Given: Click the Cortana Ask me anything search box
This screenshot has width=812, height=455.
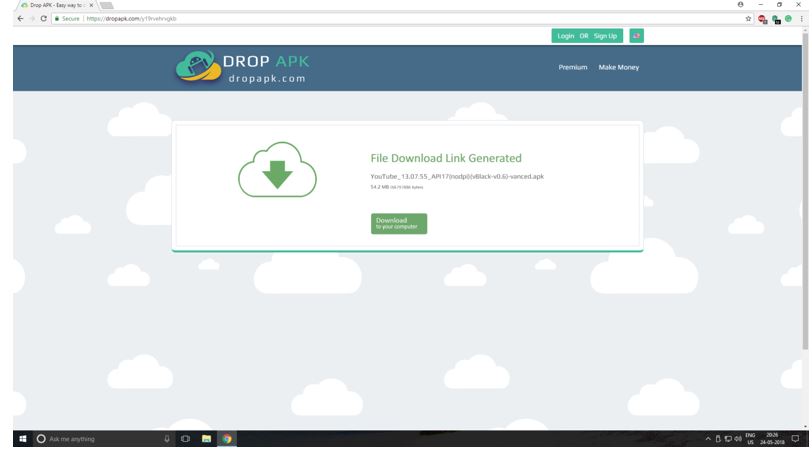Looking at the screenshot, I should [x=104, y=439].
